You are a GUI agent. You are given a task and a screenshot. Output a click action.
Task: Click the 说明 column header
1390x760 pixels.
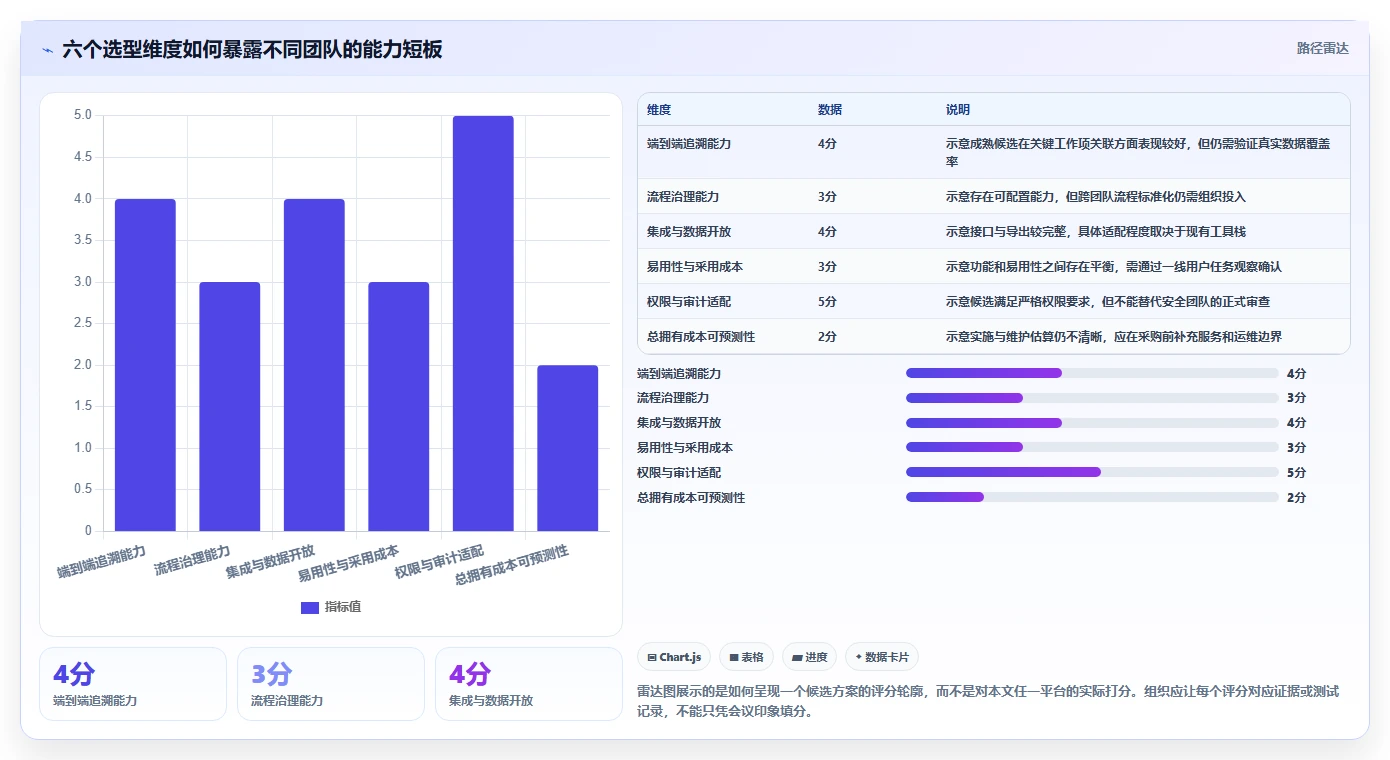pyautogui.click(x=958, y=110)
